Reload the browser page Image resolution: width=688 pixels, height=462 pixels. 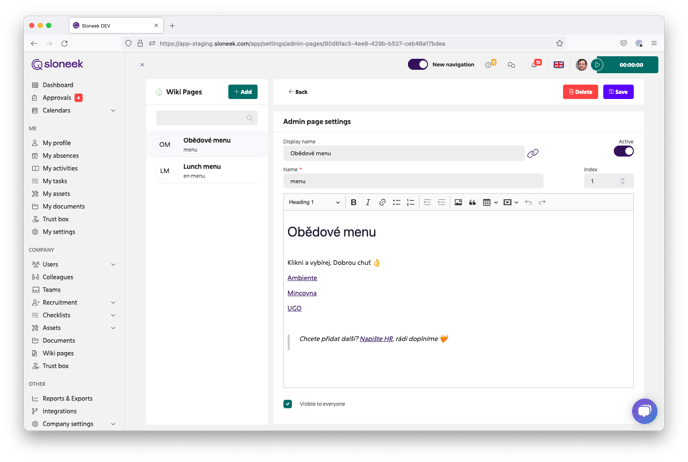64,43
